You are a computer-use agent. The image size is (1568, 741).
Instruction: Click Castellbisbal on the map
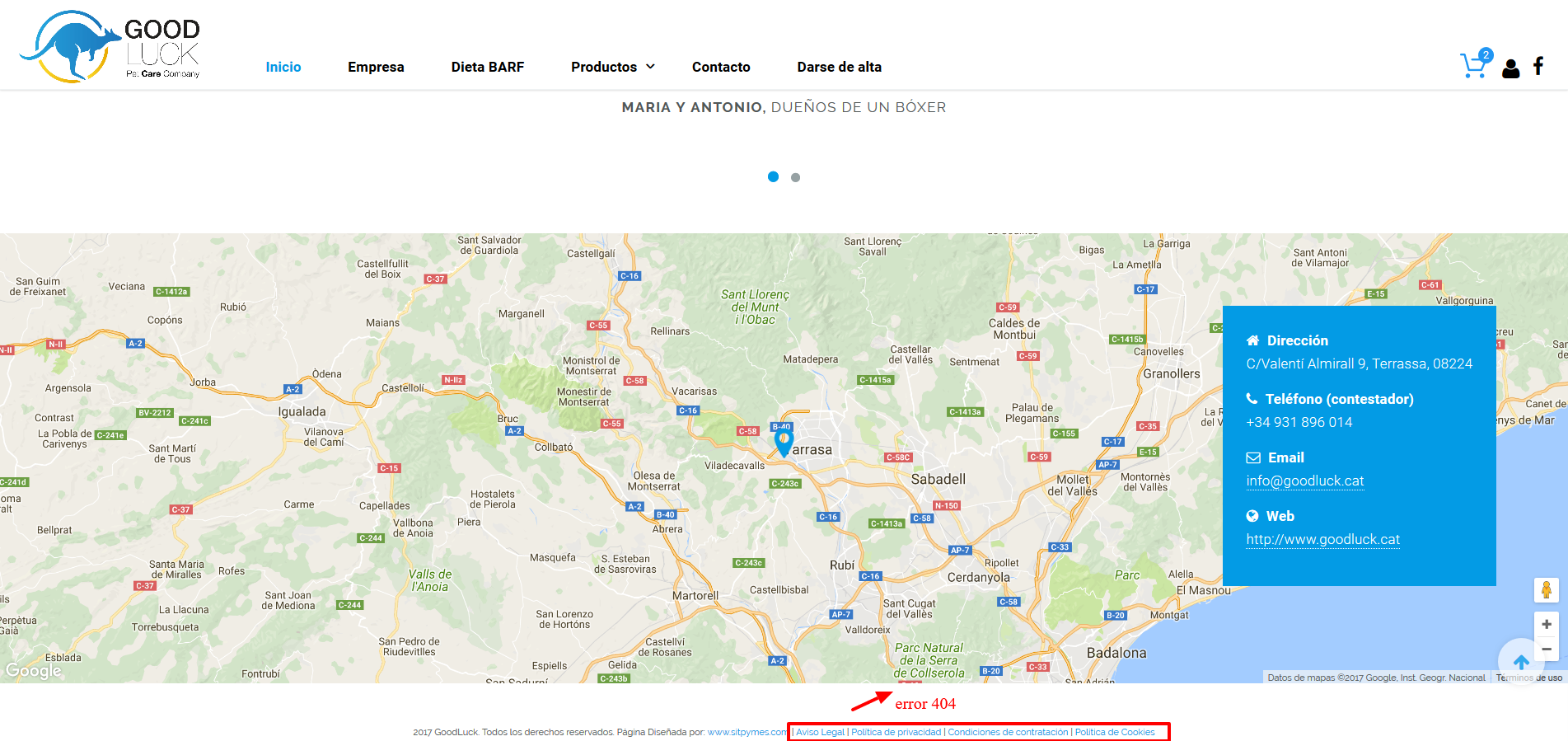click(x=779, y=590)
